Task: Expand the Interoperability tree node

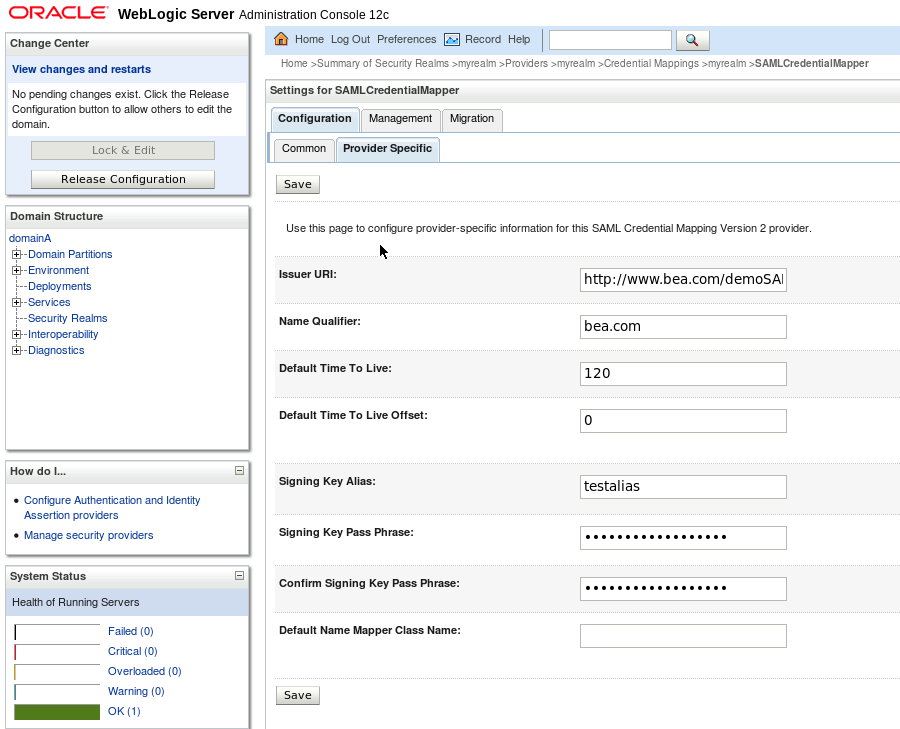Action: 15,334
